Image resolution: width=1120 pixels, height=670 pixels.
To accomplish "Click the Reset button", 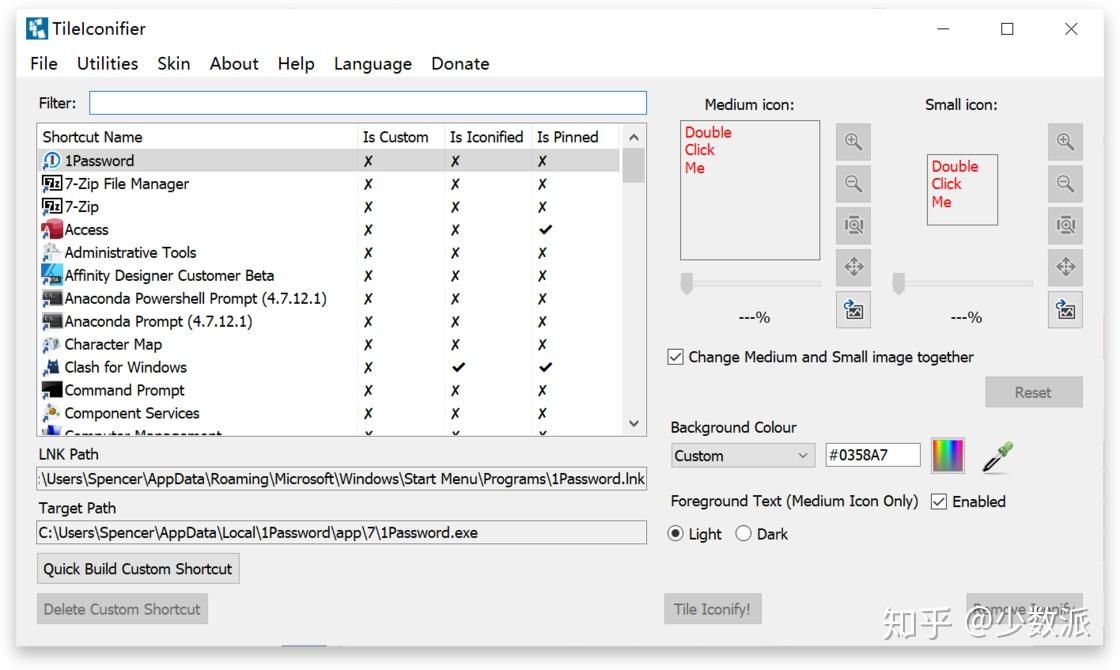I will (1033, 392).
